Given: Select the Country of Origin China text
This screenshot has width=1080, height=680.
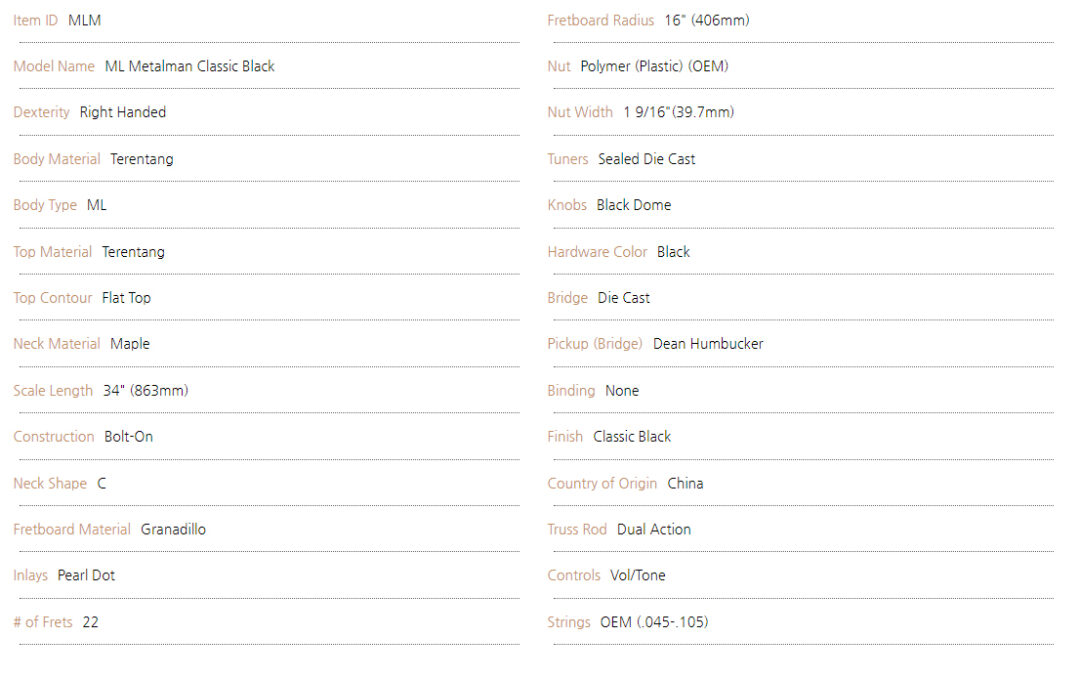Looking at the screenshot, I should 685,484.
